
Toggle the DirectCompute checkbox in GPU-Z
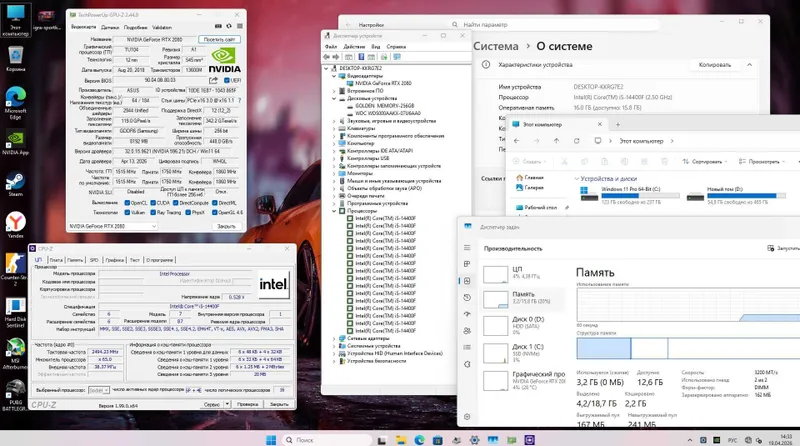click(176, 203)
